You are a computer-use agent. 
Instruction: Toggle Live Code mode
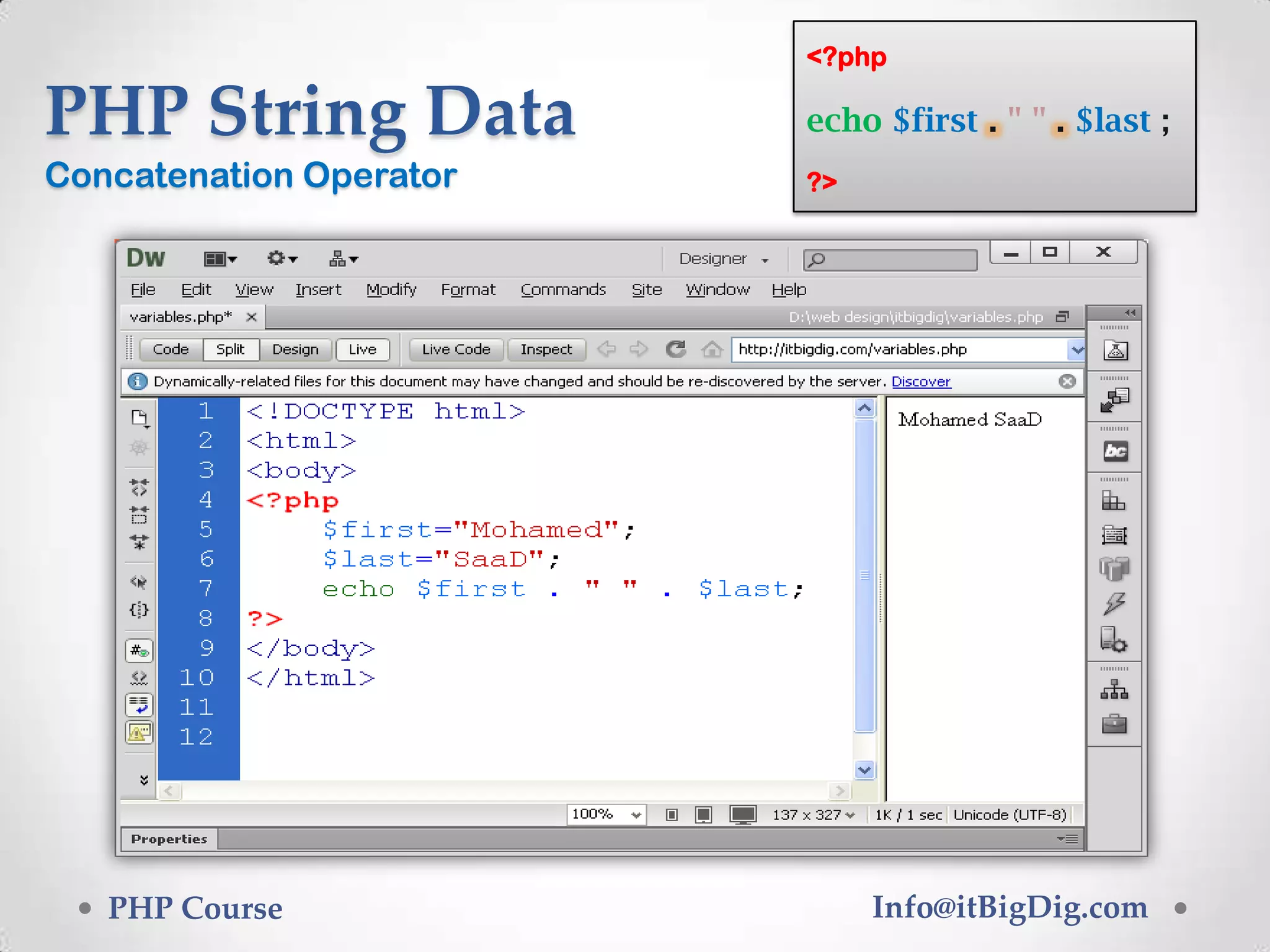click(x=456, y=349)
